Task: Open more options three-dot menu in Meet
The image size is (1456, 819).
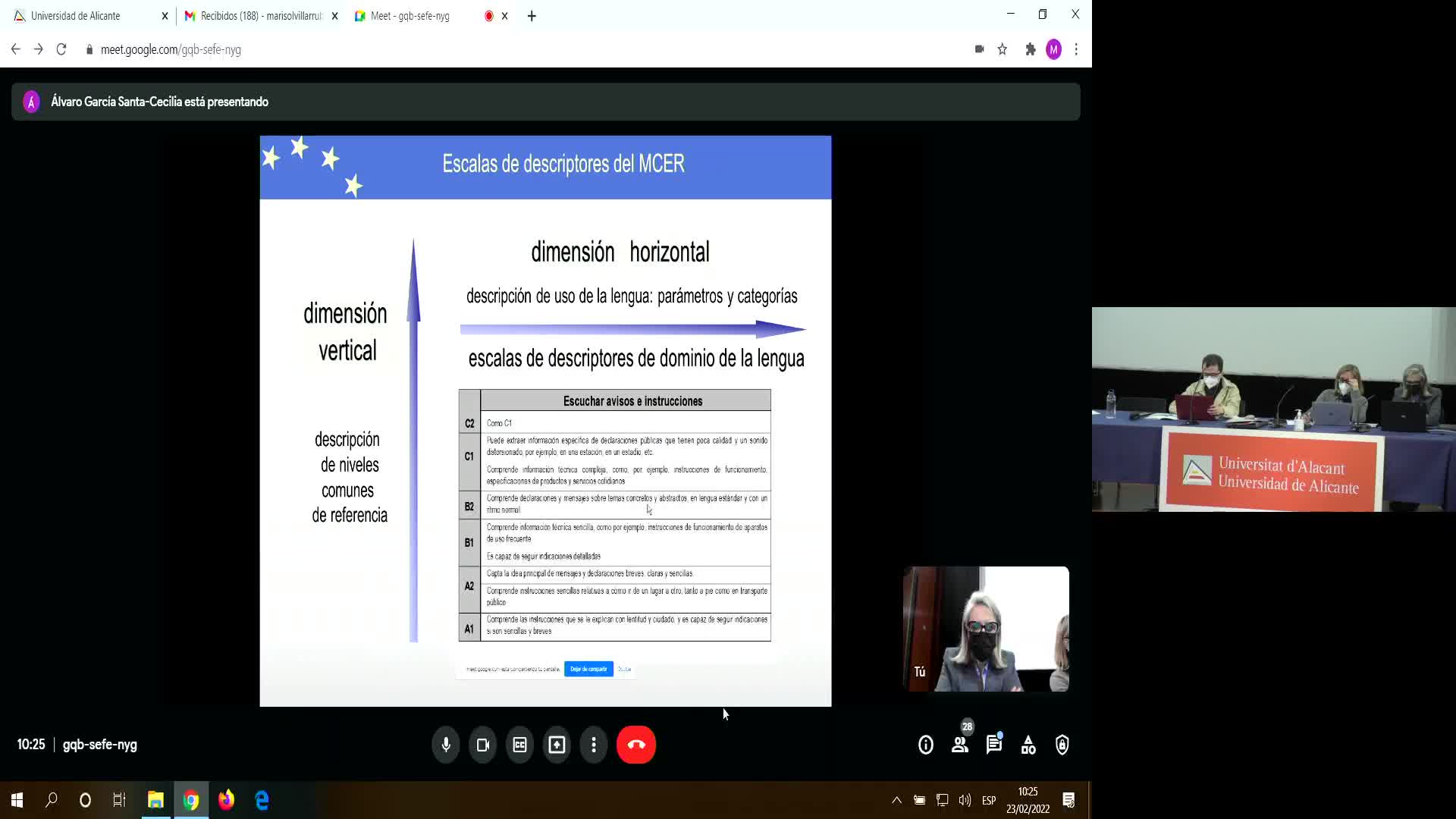Action: [x=594, y=745]
